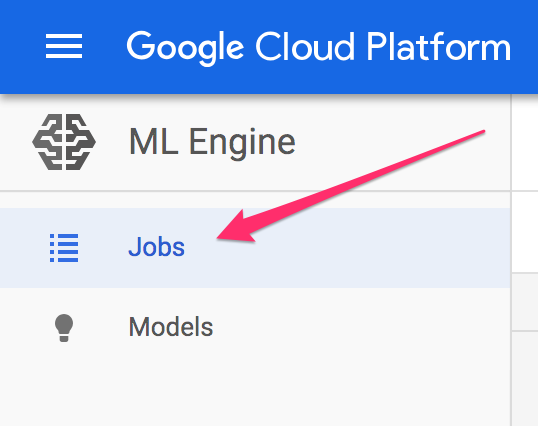The image size is (538, 426).
Task: Click the word Platform in header
Action: click(439, 46)
